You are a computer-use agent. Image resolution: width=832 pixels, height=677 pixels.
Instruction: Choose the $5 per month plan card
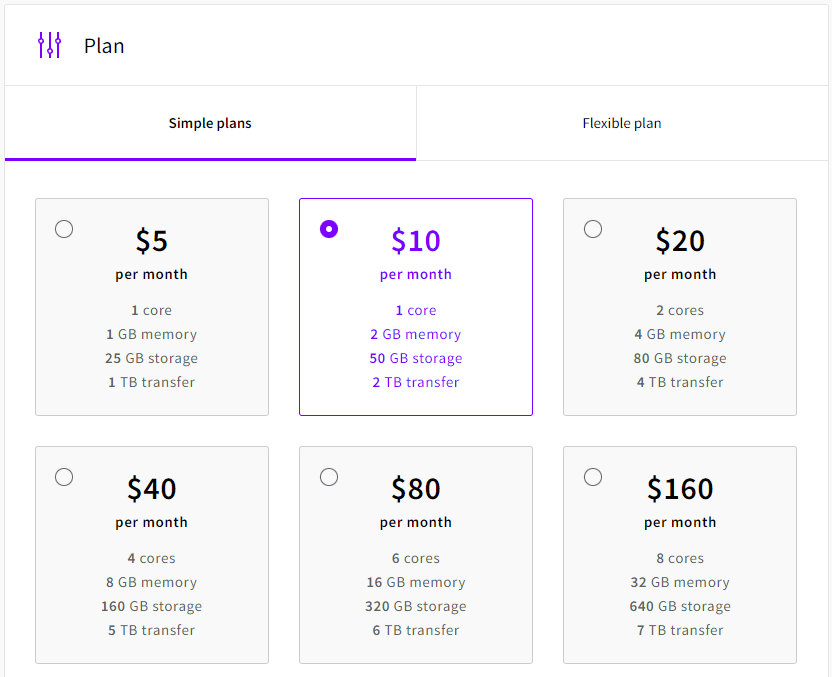[x=151, y=307]
